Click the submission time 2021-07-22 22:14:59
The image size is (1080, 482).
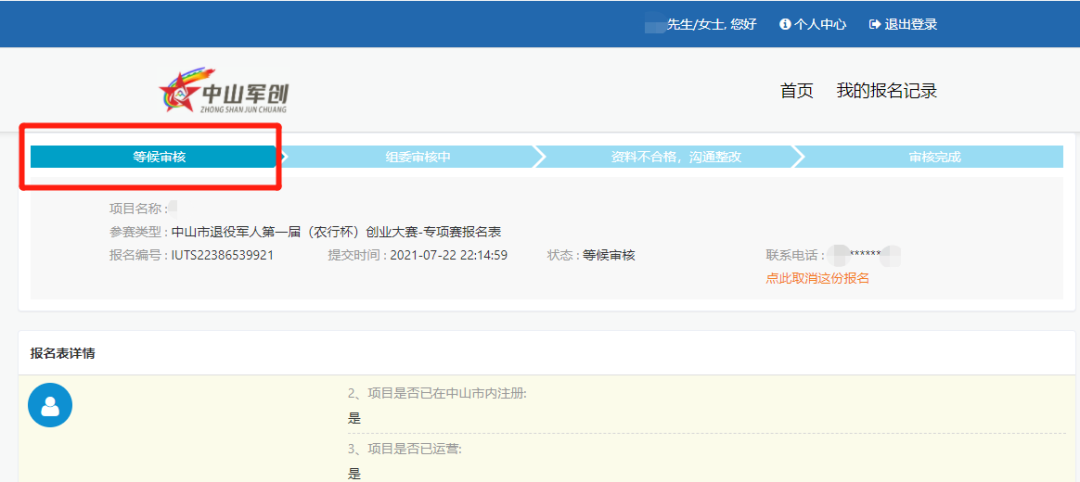tap(446, 255)
